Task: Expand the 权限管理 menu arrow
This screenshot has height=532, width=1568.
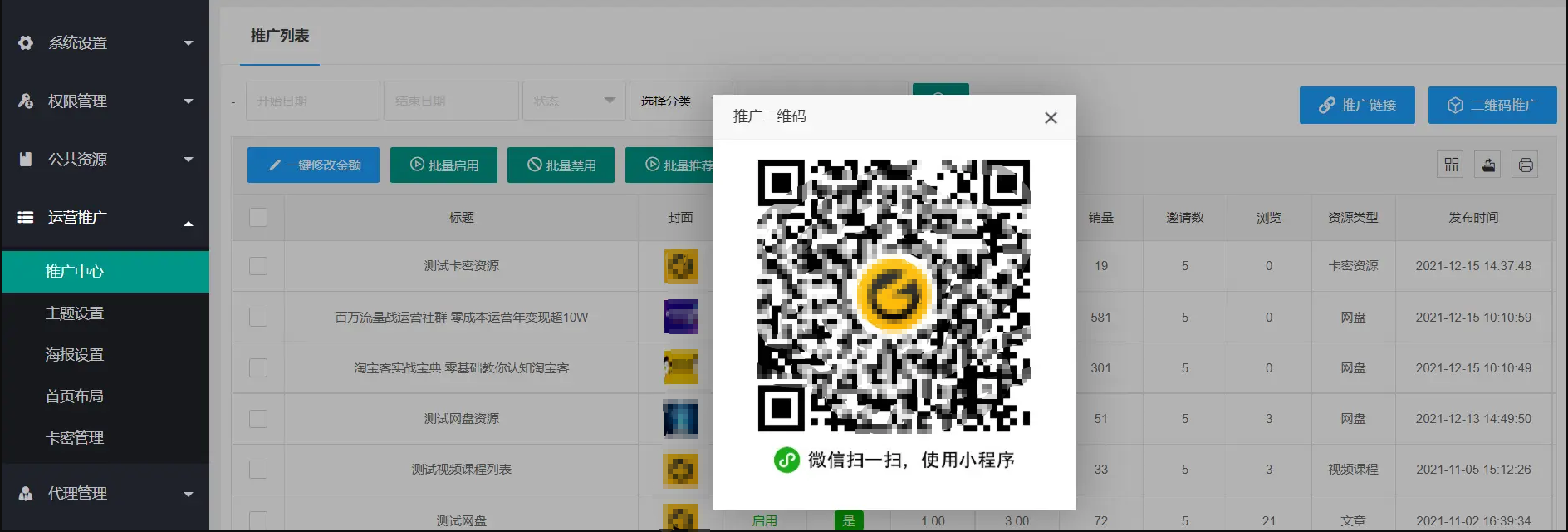Action: point(189,101)
